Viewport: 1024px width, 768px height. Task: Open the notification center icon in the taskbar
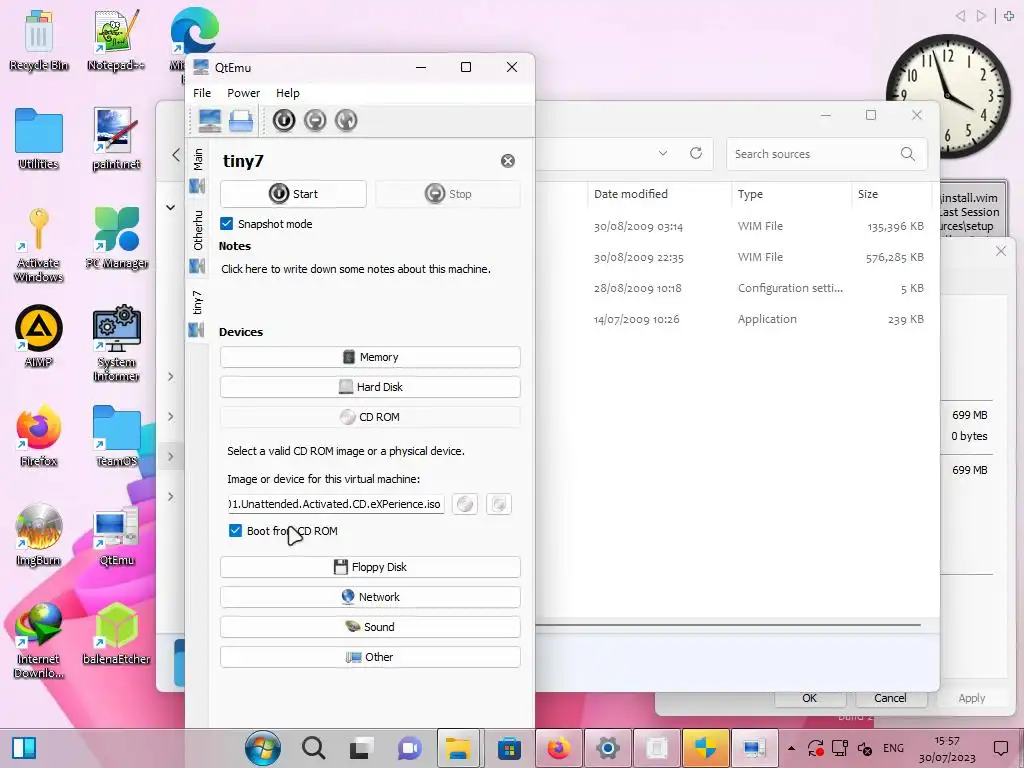(1000, 748)
